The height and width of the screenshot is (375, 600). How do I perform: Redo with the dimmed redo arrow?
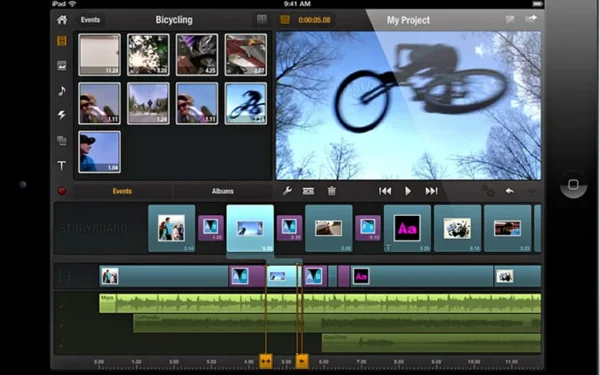point(532,191)
